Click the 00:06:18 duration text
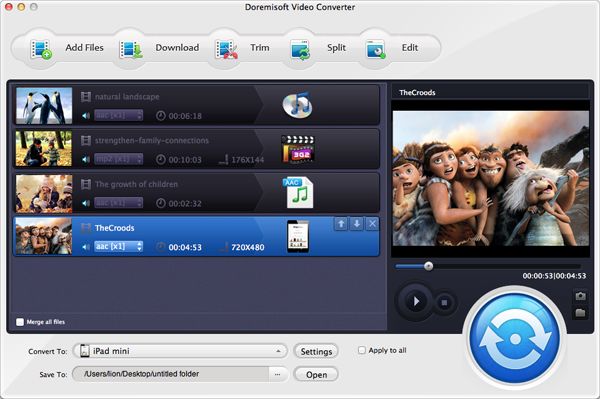600x399 pixels. click(185, 116)
